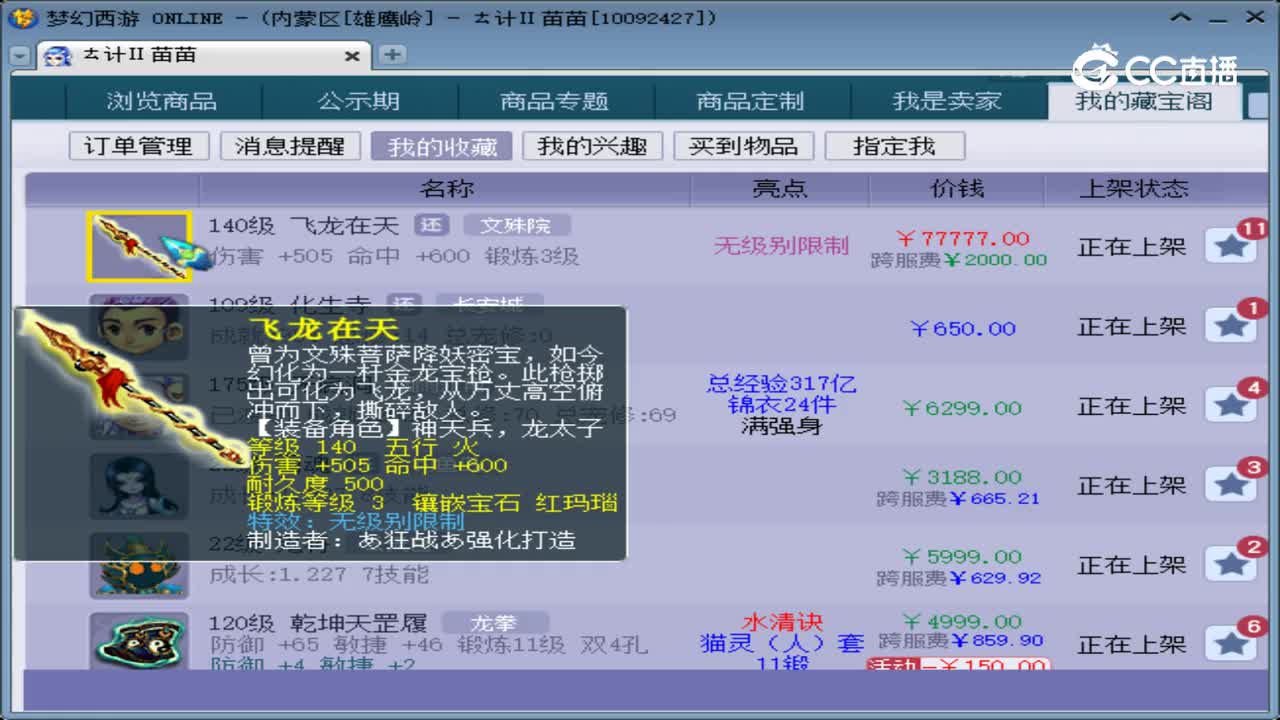Open the tab list dropdown arrow
This screenshot has height=720, width=1280.
(20, 56)
